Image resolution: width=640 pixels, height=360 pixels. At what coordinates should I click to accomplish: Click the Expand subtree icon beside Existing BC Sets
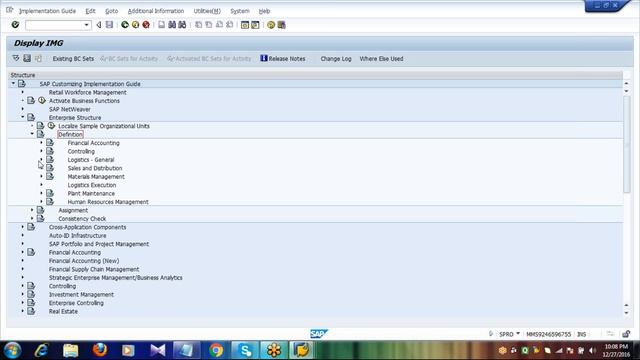click(16, 58)
